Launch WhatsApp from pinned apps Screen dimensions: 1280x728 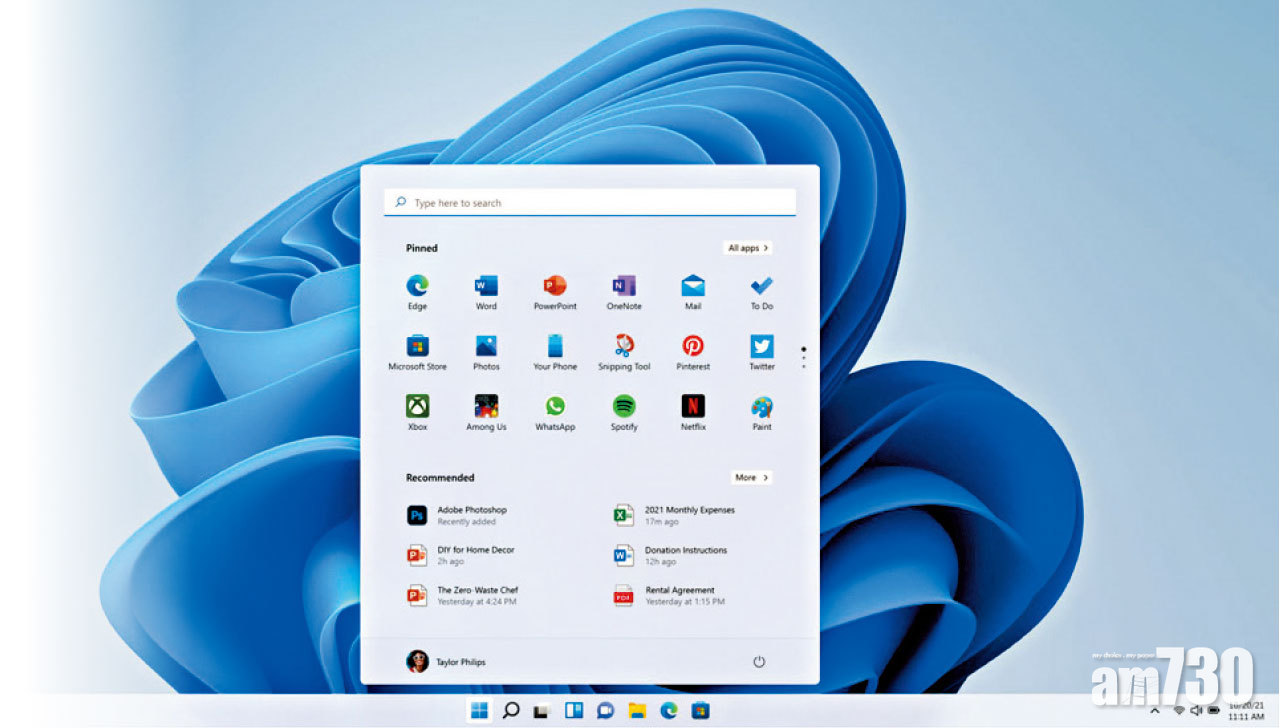(555, 407)
